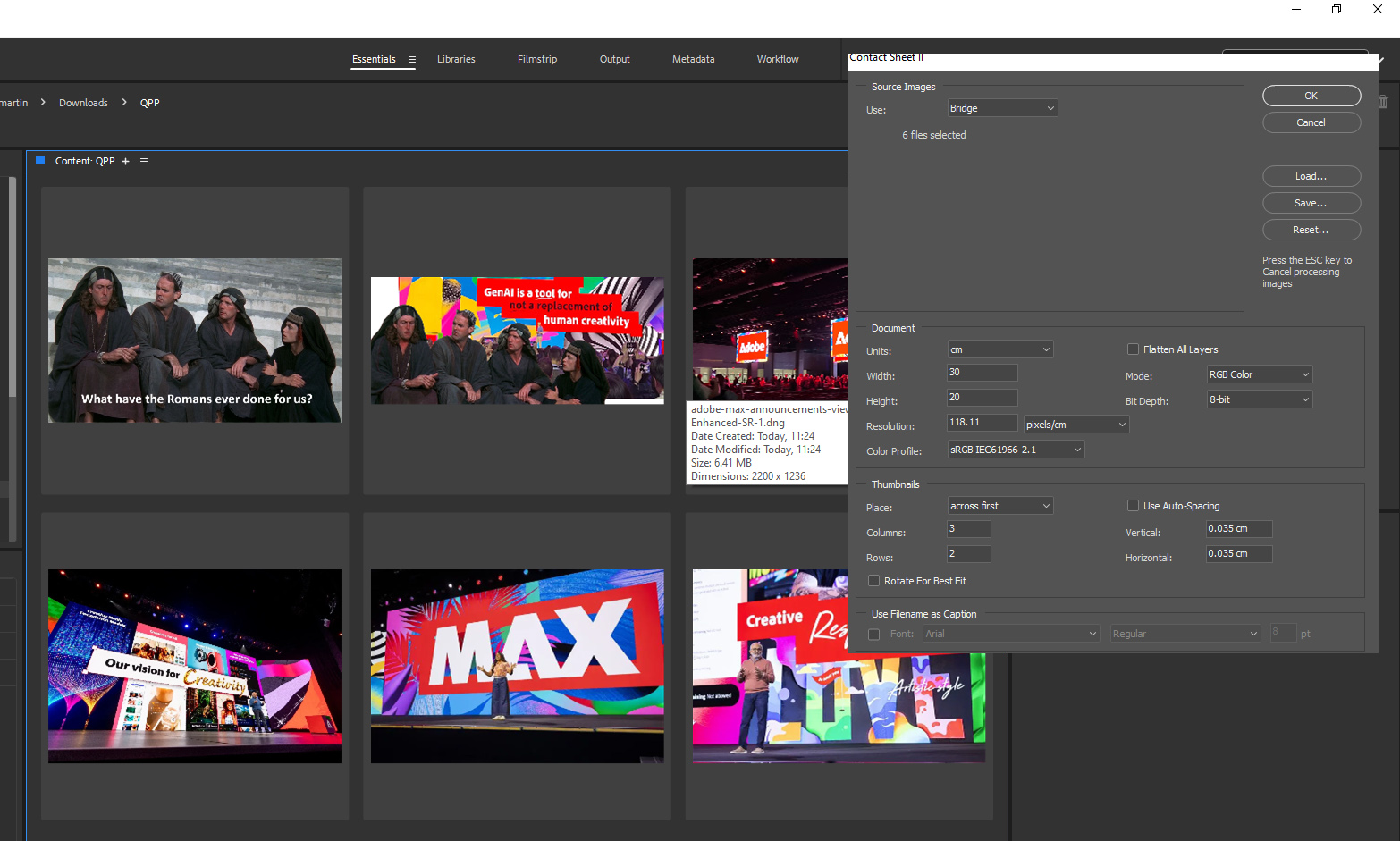Open the Content panel hamburger menu
1400x841 pixels.
pos(144,162)
